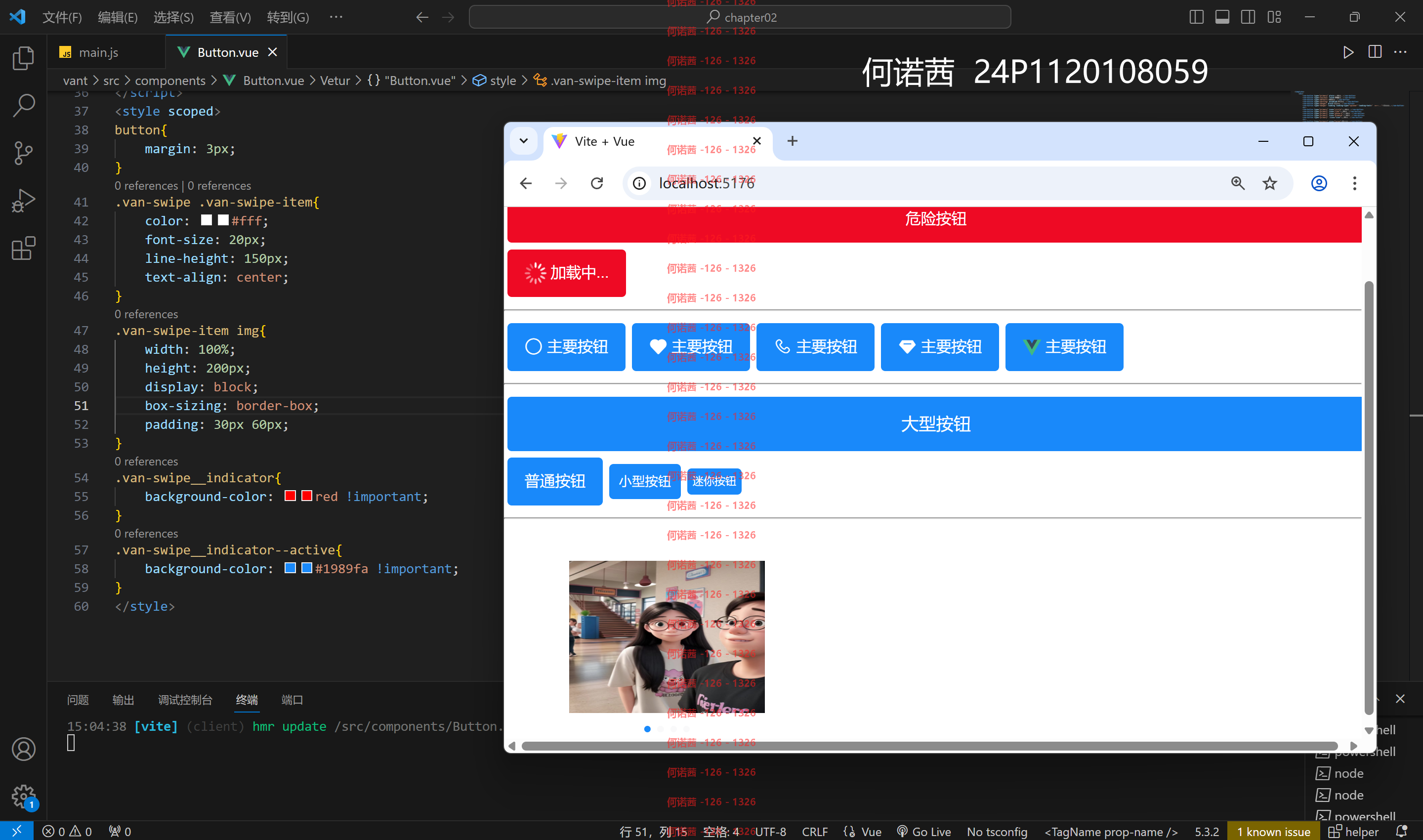Click the 小型按钮 button

[x=645, y=481]
